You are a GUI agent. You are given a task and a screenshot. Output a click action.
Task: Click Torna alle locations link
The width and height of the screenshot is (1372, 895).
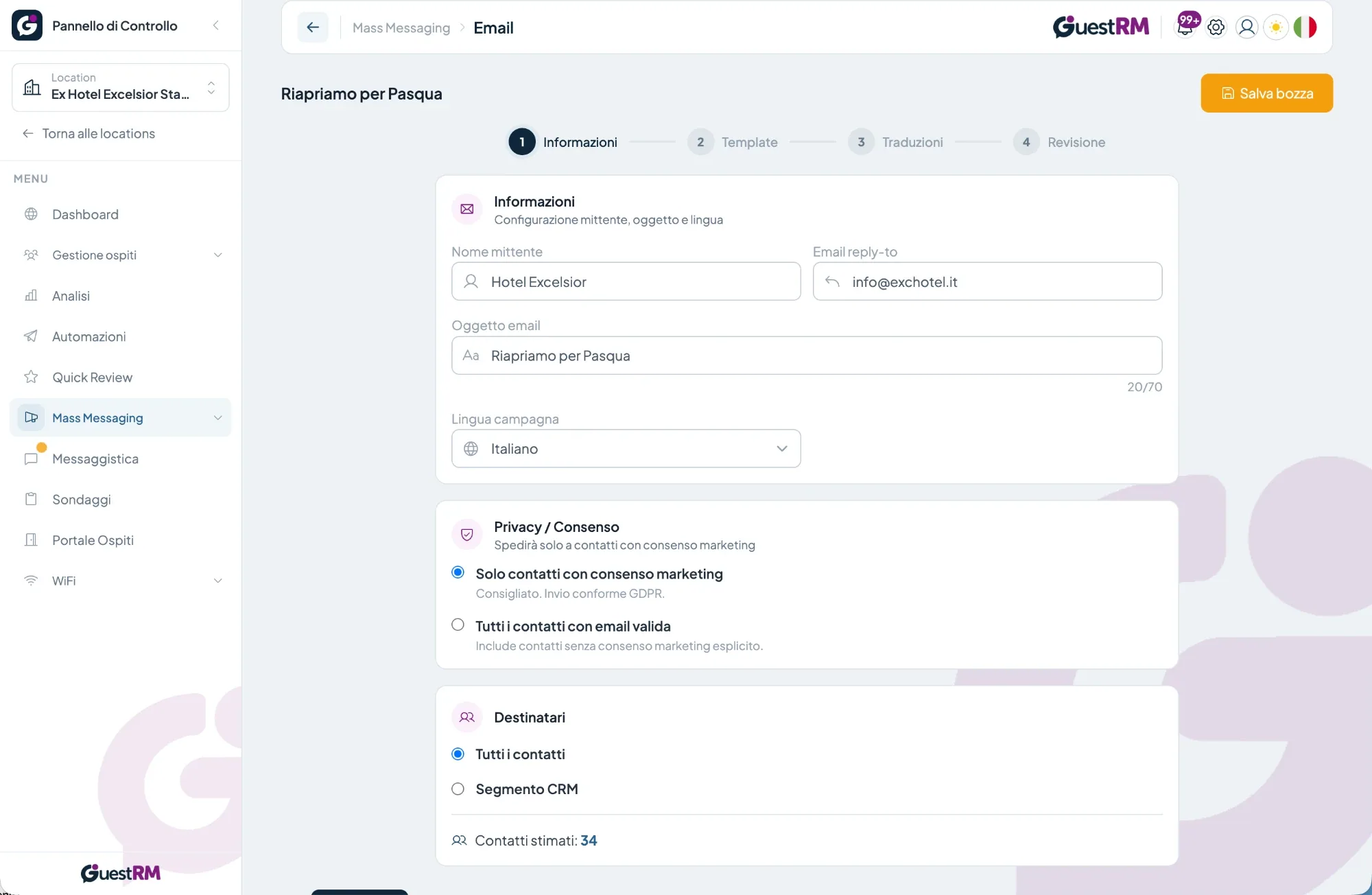[88, 134]
